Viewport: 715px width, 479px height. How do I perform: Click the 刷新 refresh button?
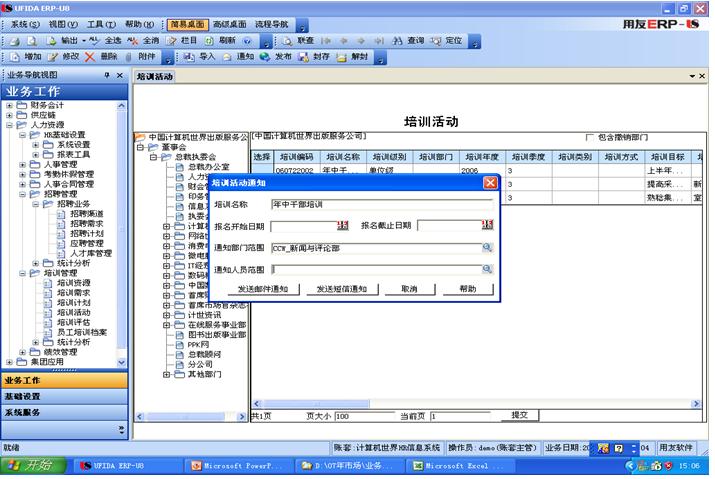click(220, 41)
